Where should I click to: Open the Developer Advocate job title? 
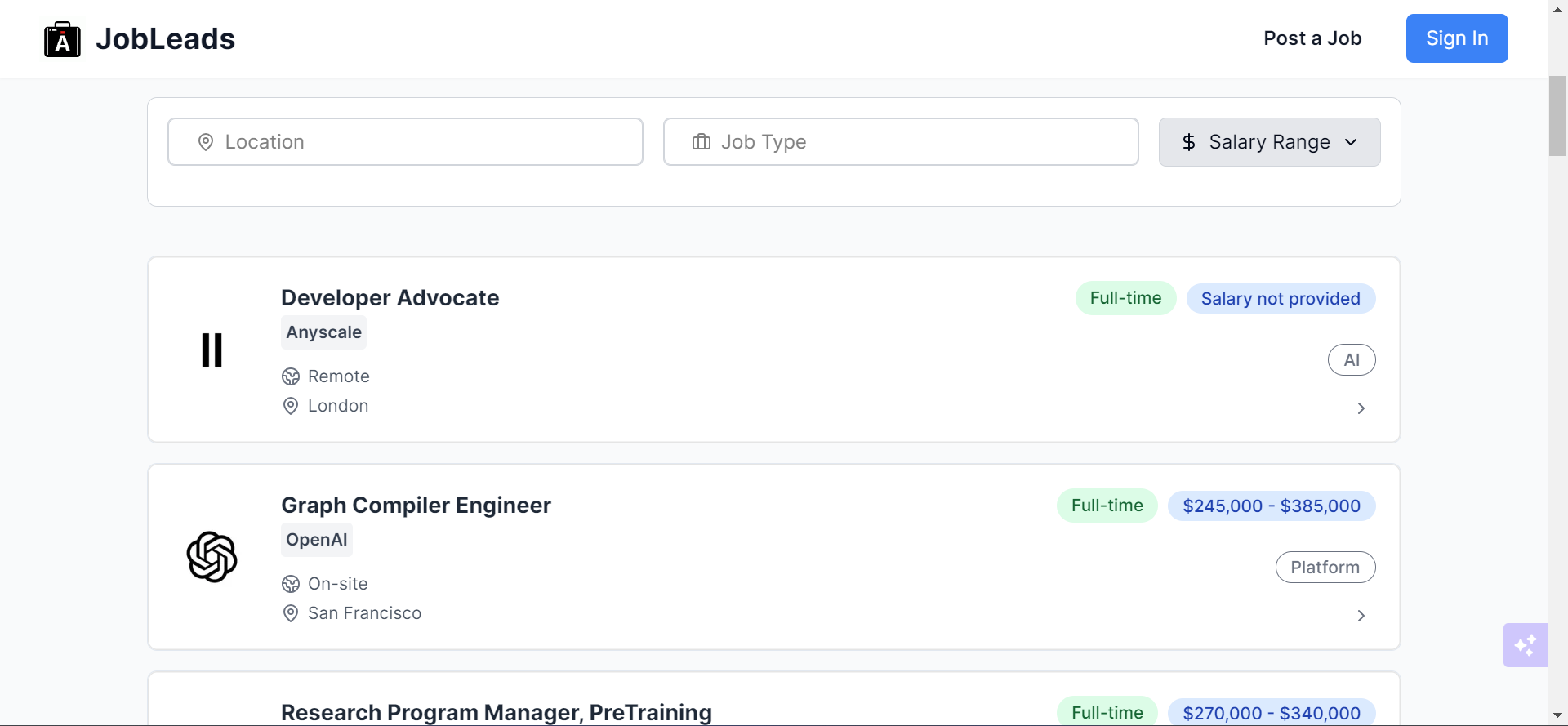tap(390, 298)
